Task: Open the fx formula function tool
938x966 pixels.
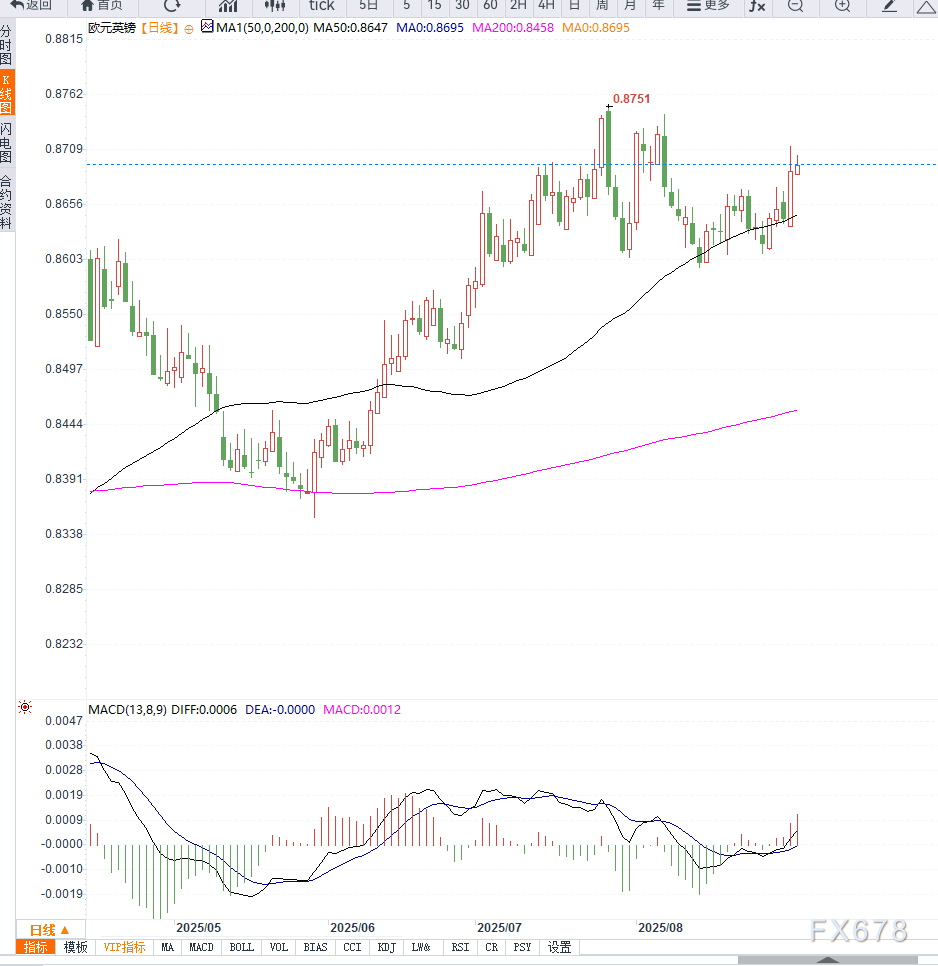Action: point(757,6)
